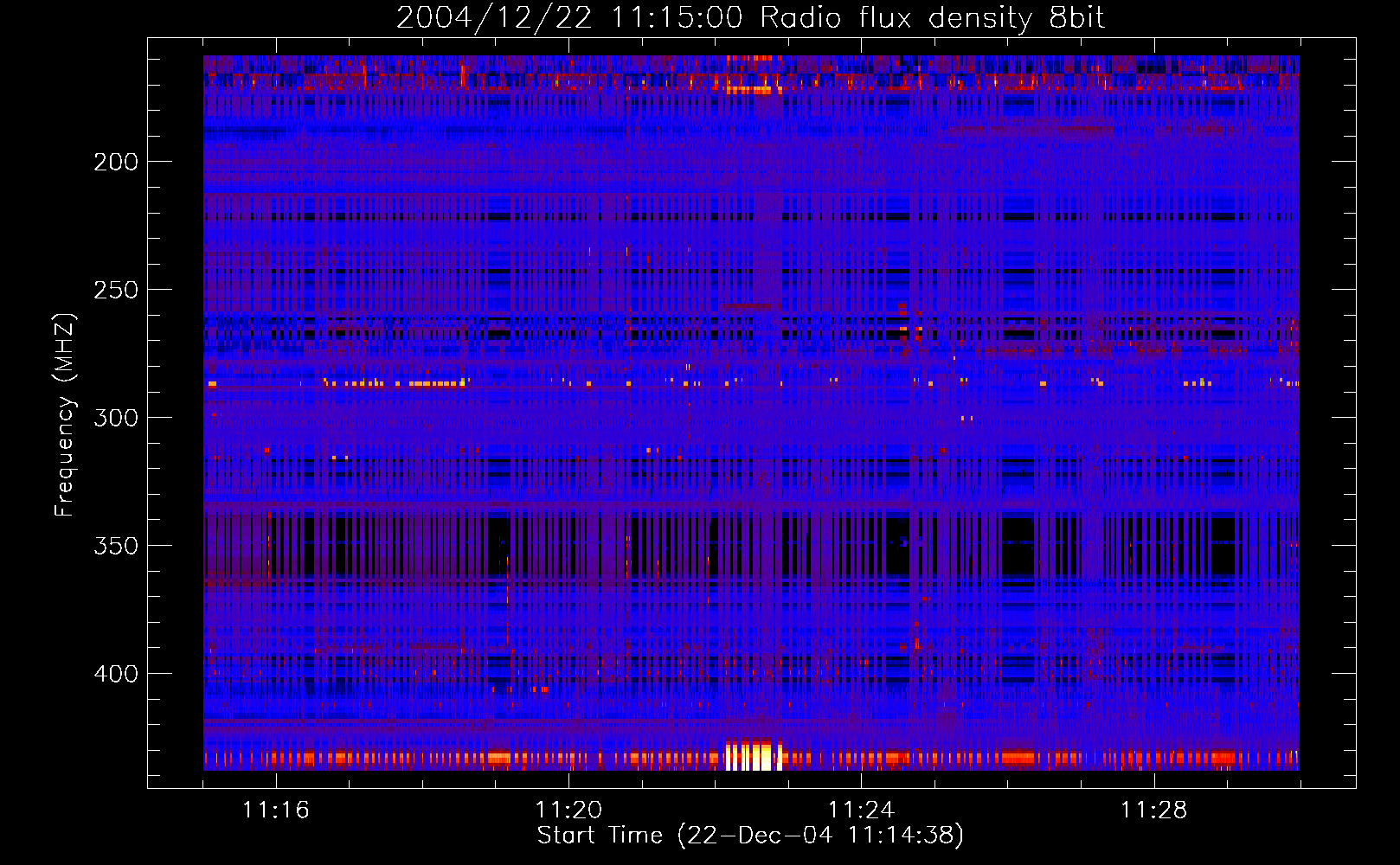Click the 11:24 time tick label
The width and height of the screenshot is (1400, 865).
pyautogui.click(x=861, y=811)
